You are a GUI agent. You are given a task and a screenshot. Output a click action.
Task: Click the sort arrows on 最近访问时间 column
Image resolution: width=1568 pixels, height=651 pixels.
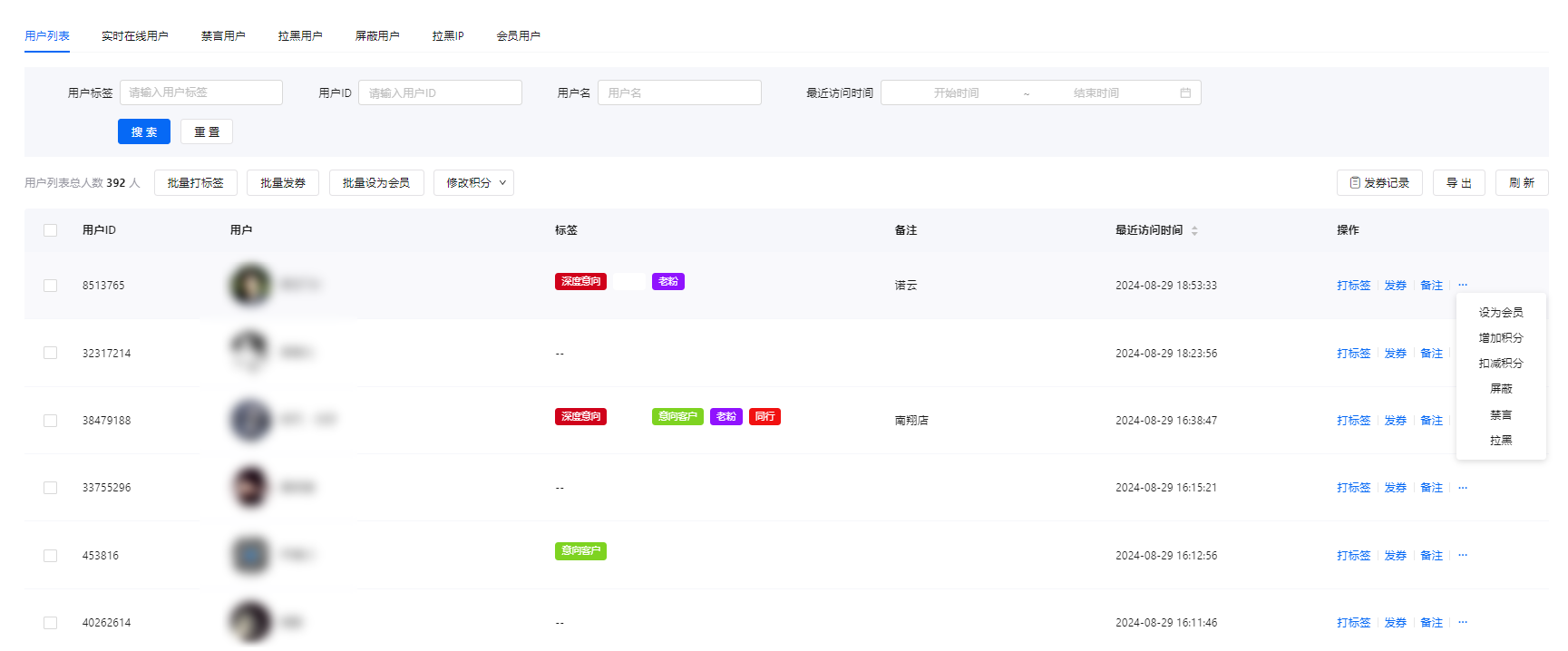click(1194, 231)
